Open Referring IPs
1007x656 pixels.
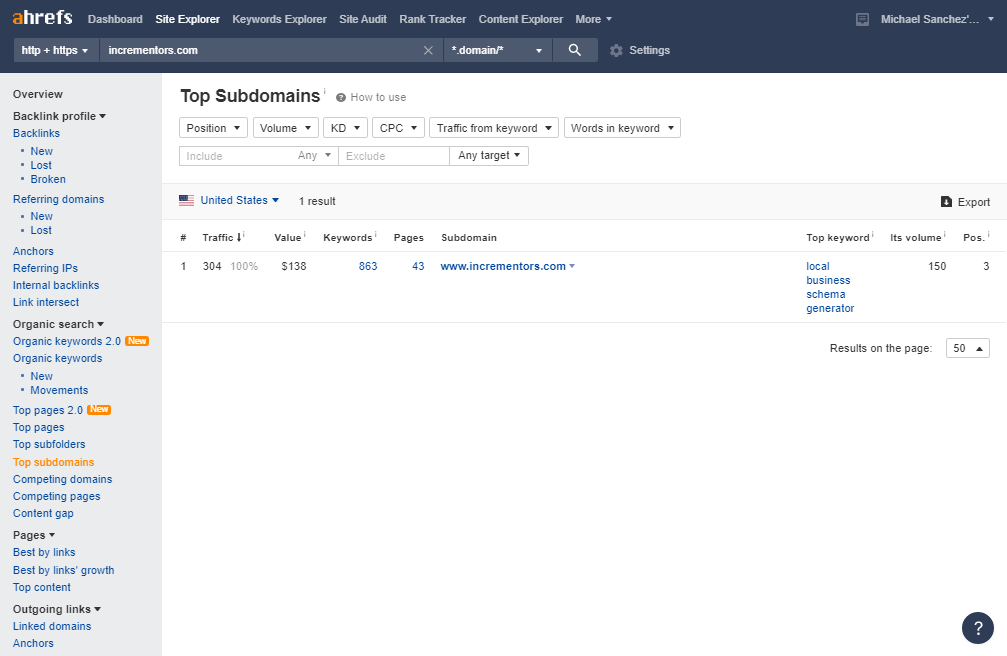tap(45, 269)
